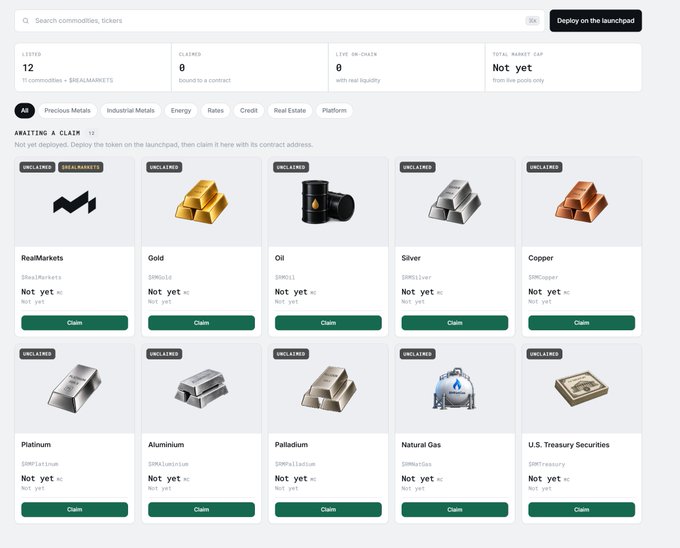Open the Palladium bars image
Screen dimensions: 680x548
tap(328, 388)
